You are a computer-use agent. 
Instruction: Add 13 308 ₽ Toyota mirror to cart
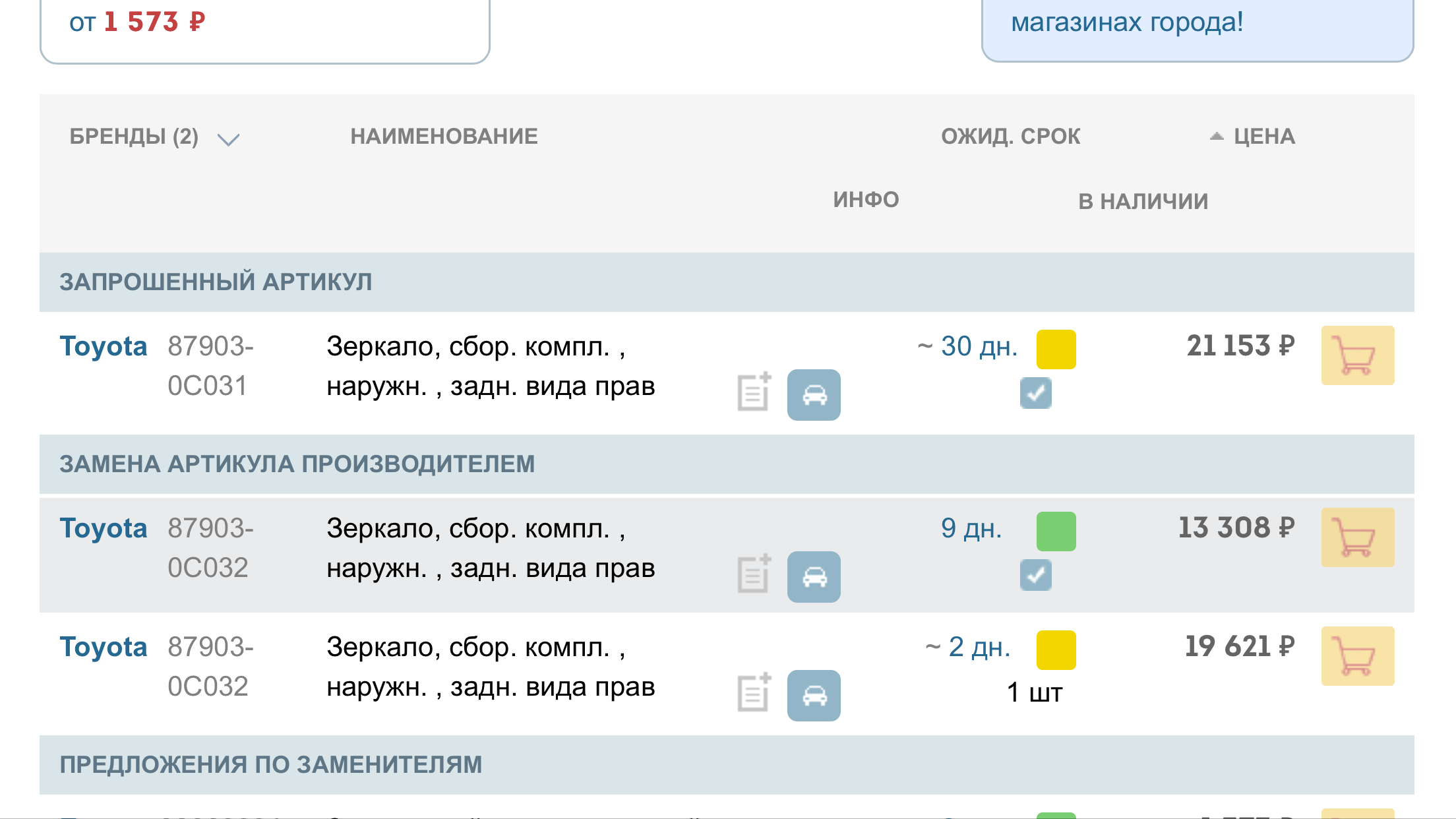[1357, 537]
